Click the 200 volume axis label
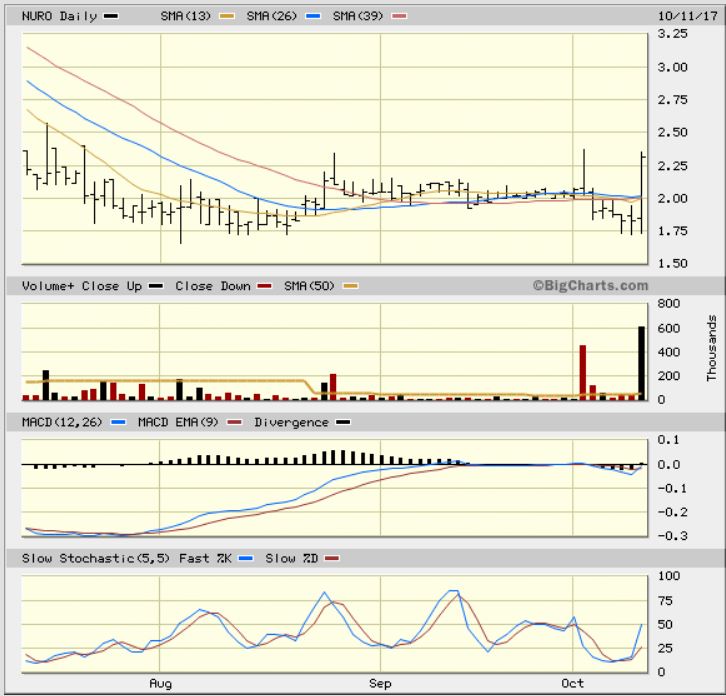The image size is (726, 696). [669, 376]
